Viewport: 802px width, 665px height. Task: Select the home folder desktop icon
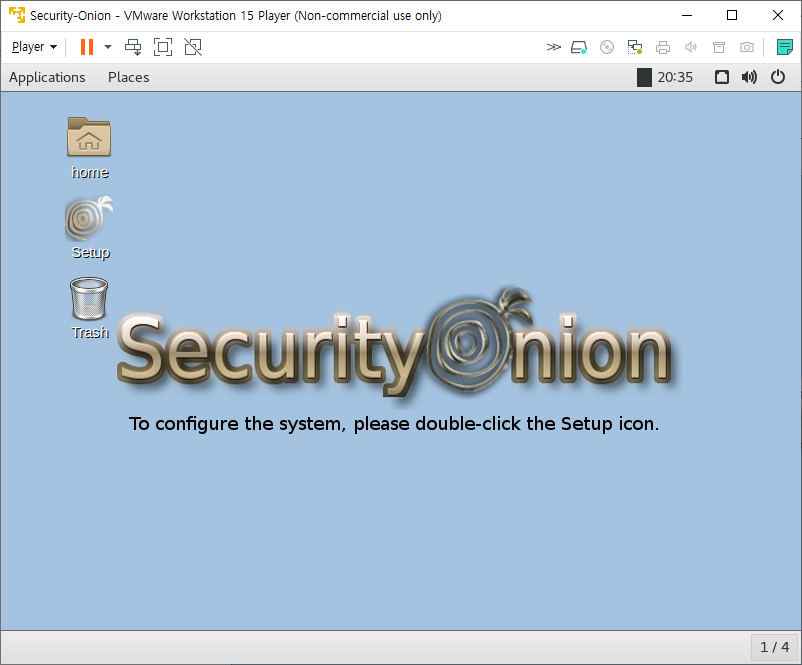tap(90, 148)
